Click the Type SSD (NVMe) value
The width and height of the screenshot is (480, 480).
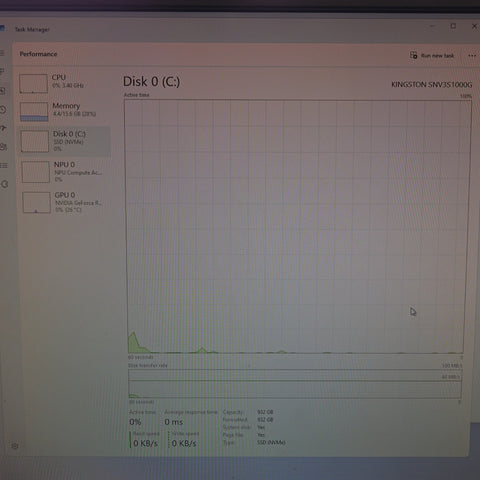point(271,443)
